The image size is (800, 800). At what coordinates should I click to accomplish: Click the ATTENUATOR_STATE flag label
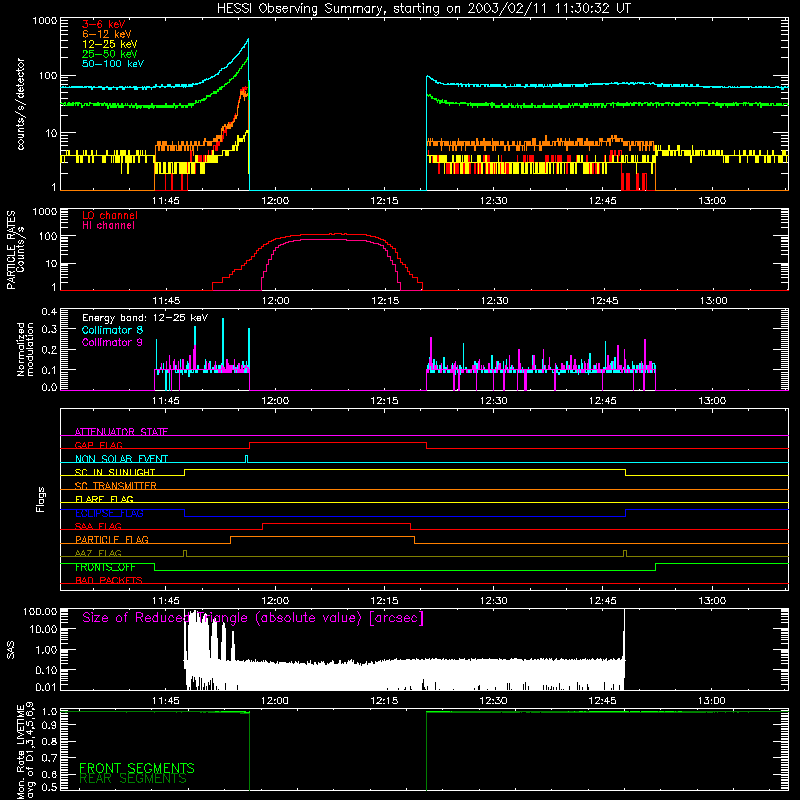pos(121,432)
